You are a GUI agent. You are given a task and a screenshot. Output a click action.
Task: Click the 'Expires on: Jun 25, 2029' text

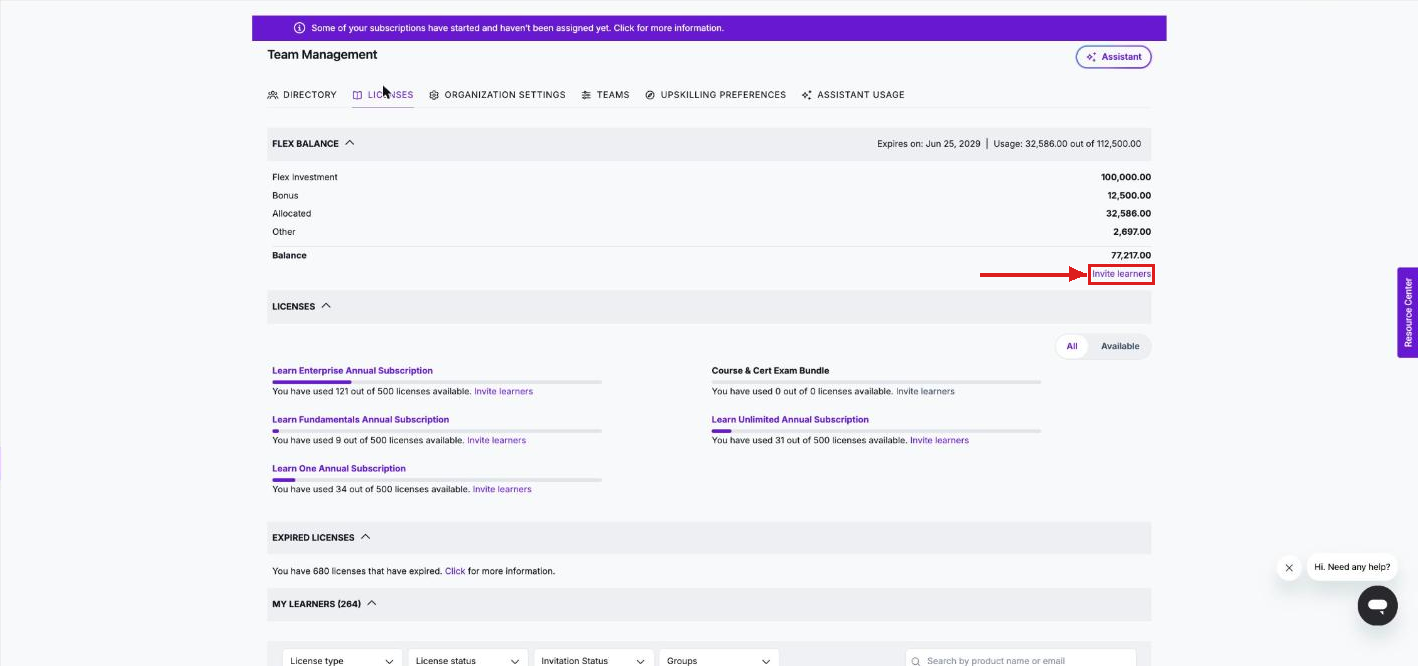(929, 144)
